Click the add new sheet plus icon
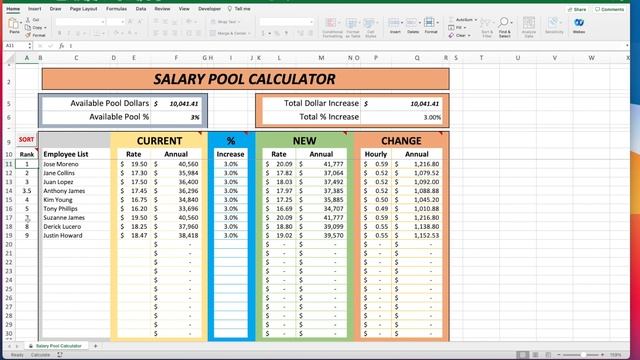This screenshot has height=360, width=640. coord(96,346)
